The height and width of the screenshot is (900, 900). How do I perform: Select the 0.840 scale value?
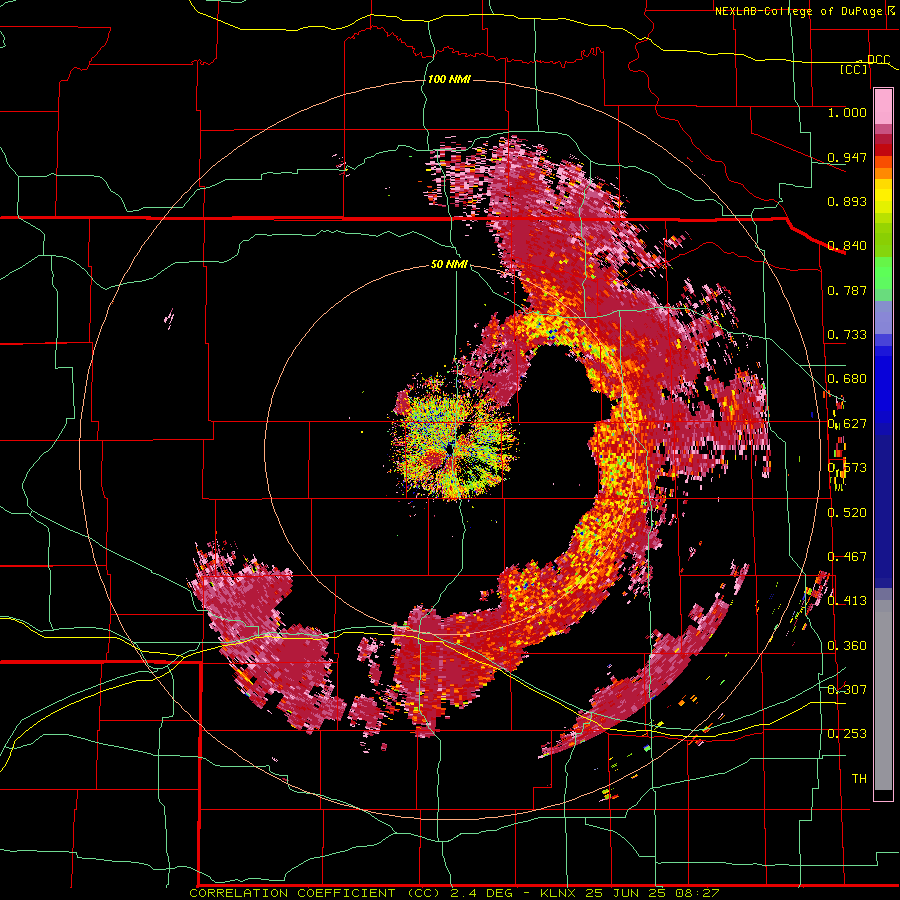(x=847, y=246)
